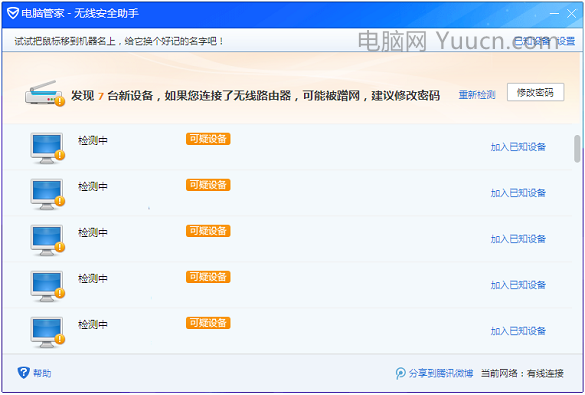Add fifth device via 加入已知设备
This screenshot has height=395, width=585.
(x=518, y=331)
